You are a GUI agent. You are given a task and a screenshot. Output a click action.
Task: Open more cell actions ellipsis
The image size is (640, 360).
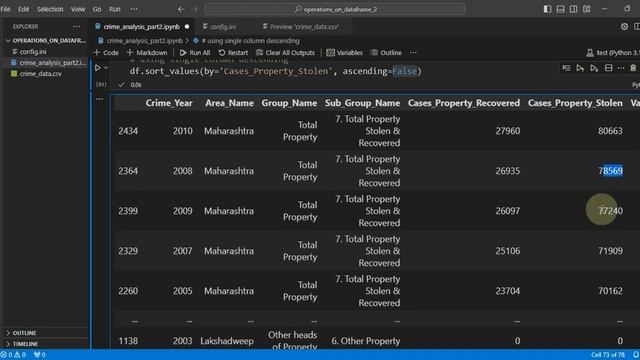point(621,68)
